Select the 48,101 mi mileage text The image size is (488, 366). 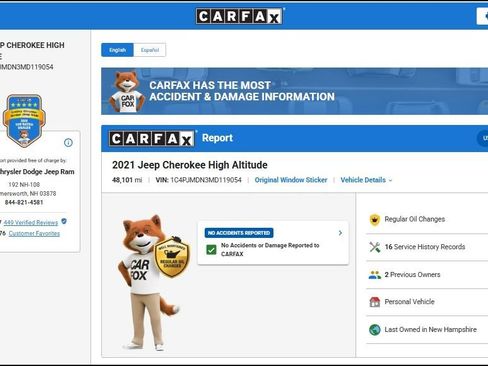coord(127,180)
